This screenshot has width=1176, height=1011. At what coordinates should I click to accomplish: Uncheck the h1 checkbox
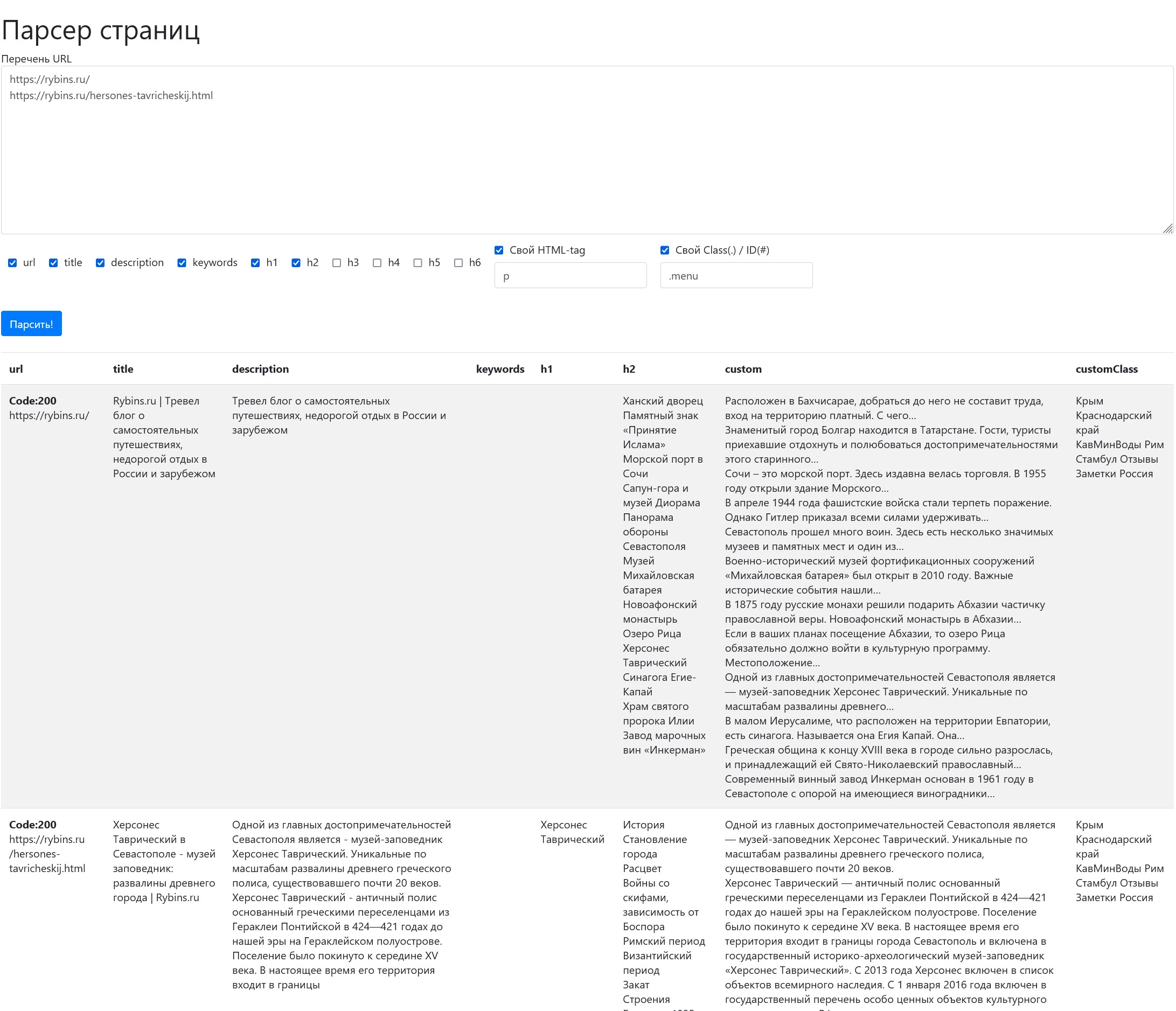coord(255,263)
